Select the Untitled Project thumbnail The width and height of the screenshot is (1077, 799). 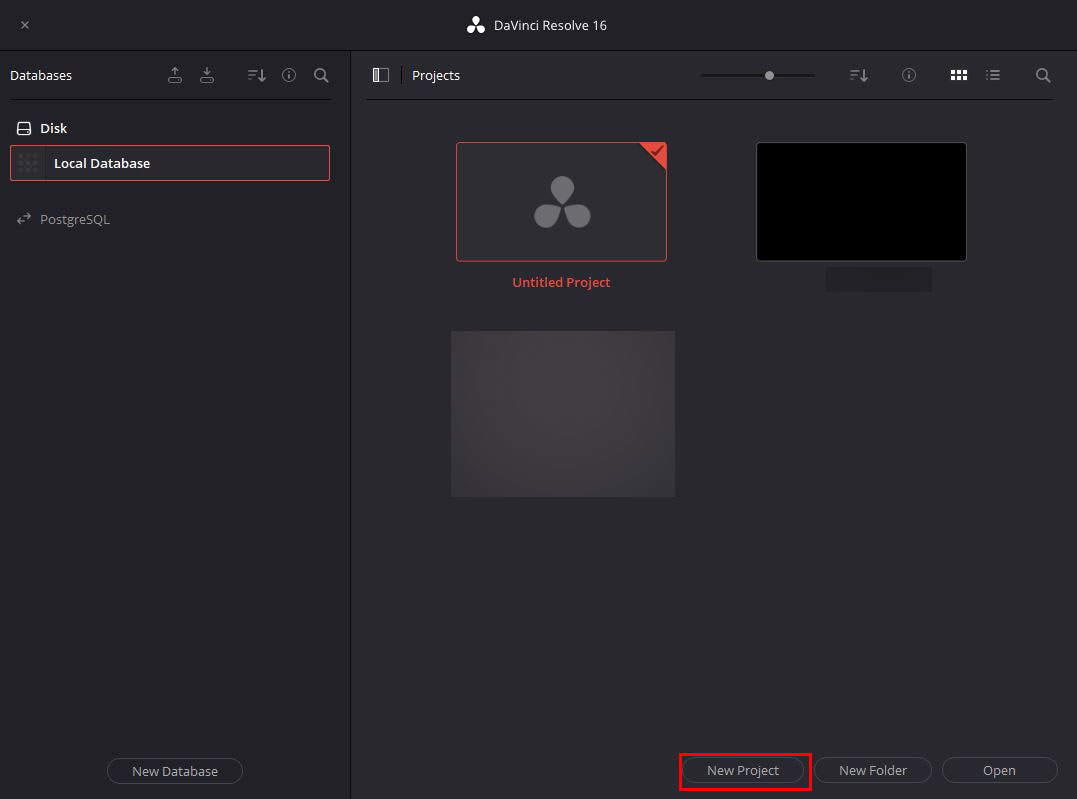pyautogui.click(x=561, y=201)
